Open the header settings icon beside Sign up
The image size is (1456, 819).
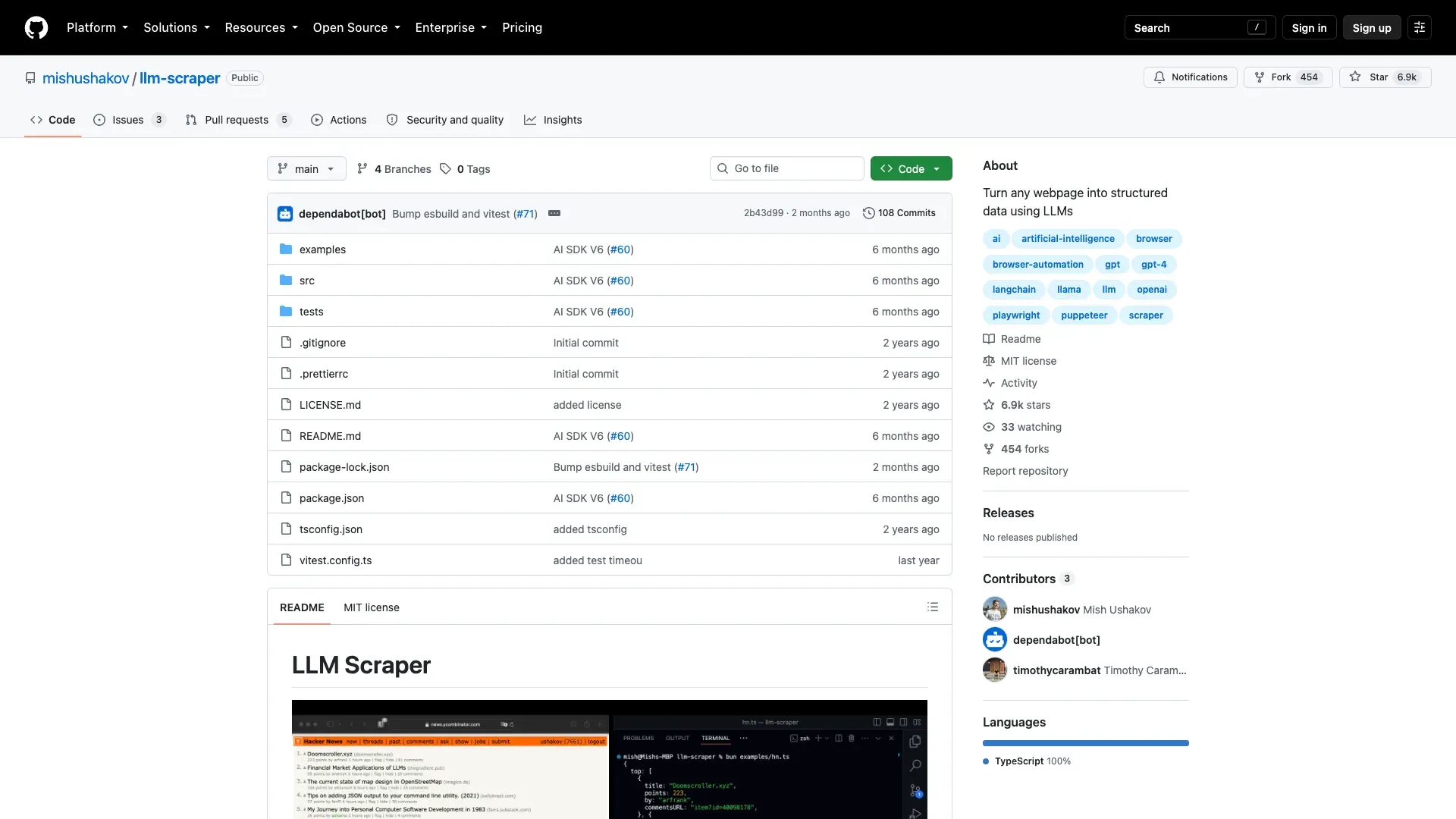(x=1420, y=27)
